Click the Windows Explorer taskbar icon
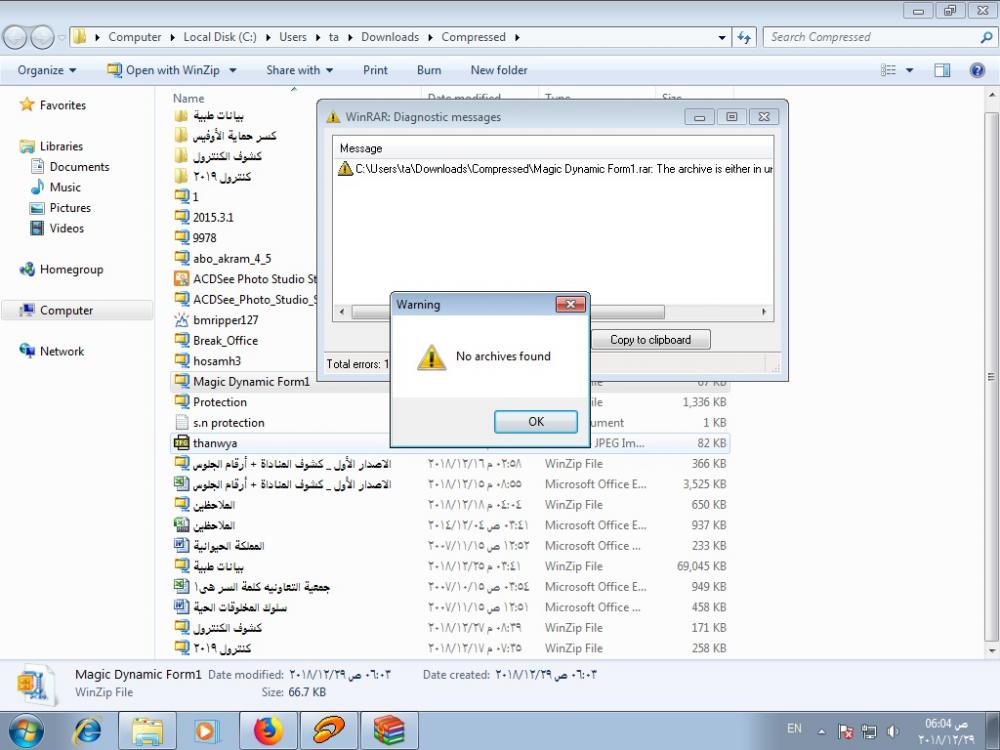 click(147, 731)
